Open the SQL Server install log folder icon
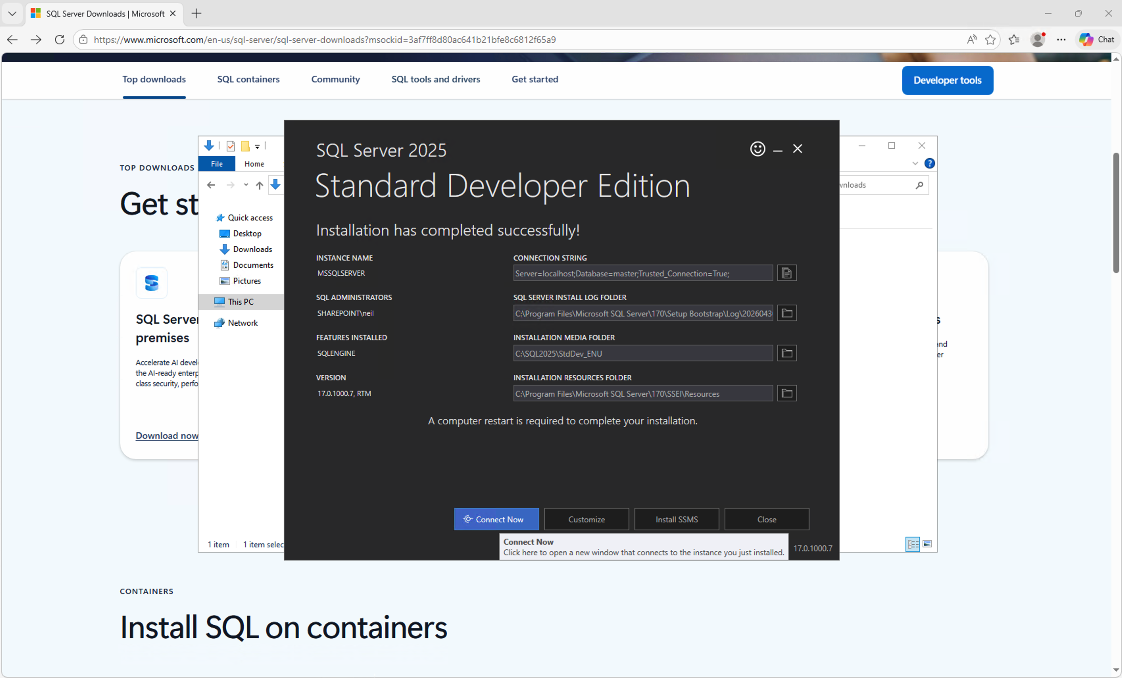 coord(787,313)
